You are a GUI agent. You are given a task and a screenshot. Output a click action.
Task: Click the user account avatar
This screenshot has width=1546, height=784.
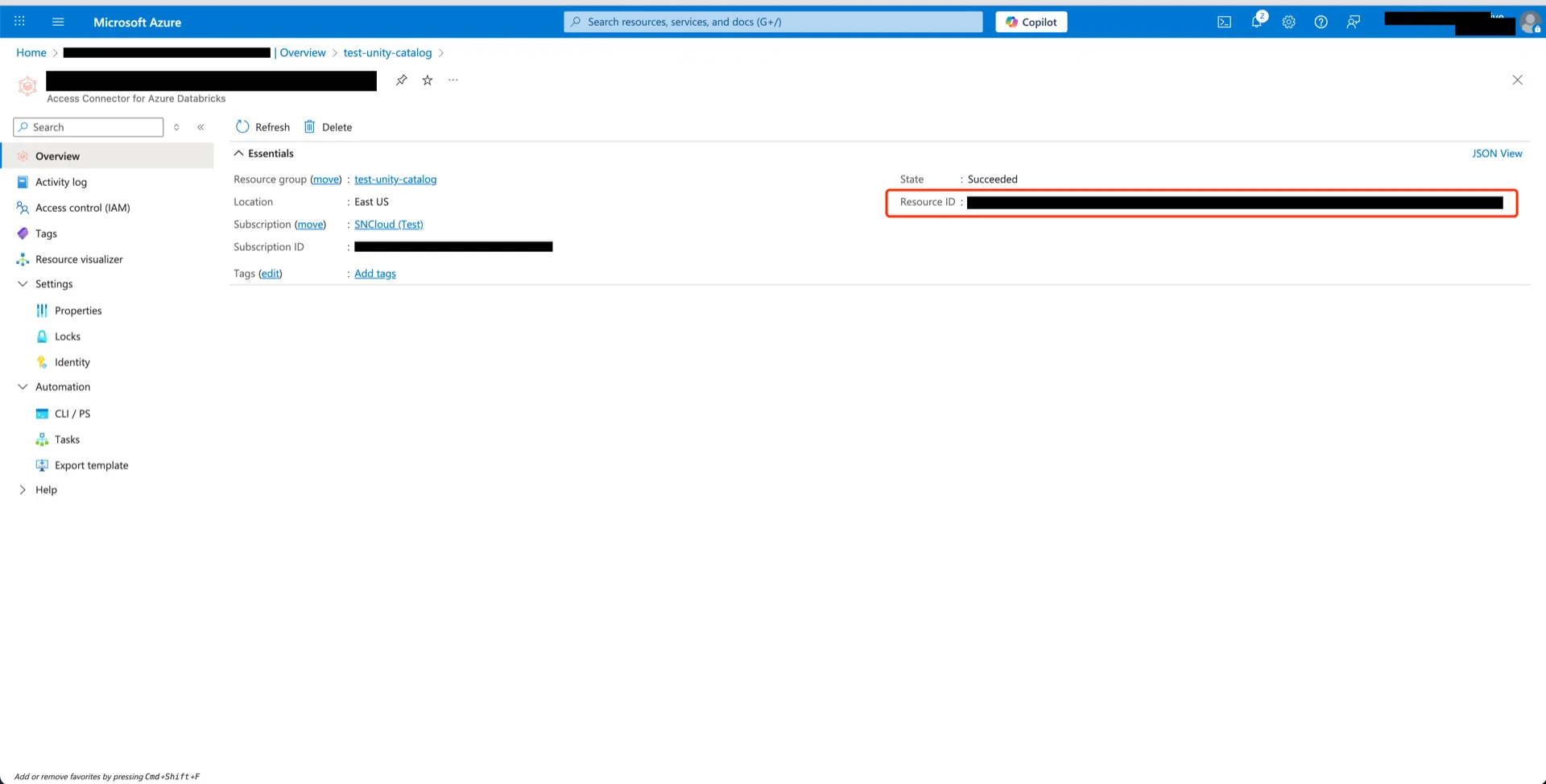[x=1529, y=23]
